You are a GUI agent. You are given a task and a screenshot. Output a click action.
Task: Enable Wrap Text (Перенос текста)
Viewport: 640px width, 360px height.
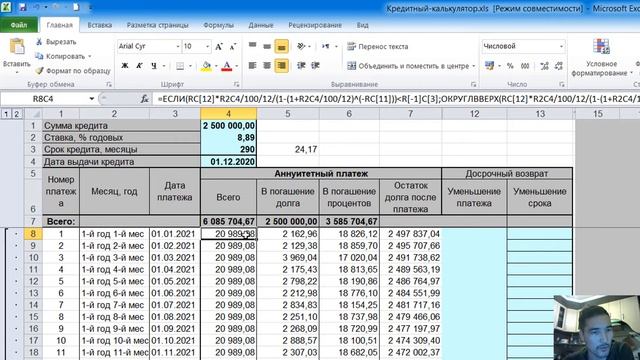click(x=378, y=47)
